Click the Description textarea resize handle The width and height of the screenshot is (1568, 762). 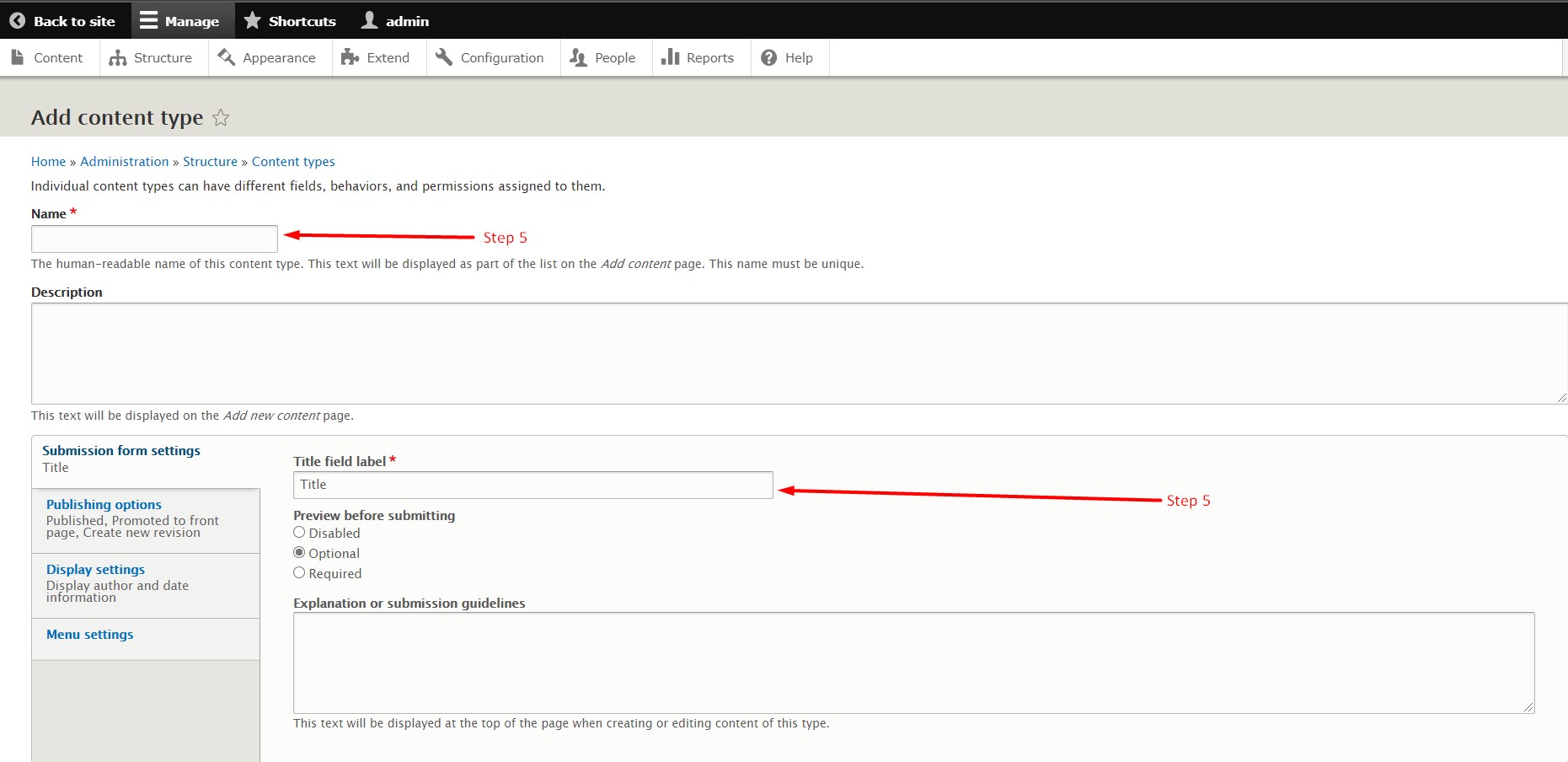coord(1561,398)
